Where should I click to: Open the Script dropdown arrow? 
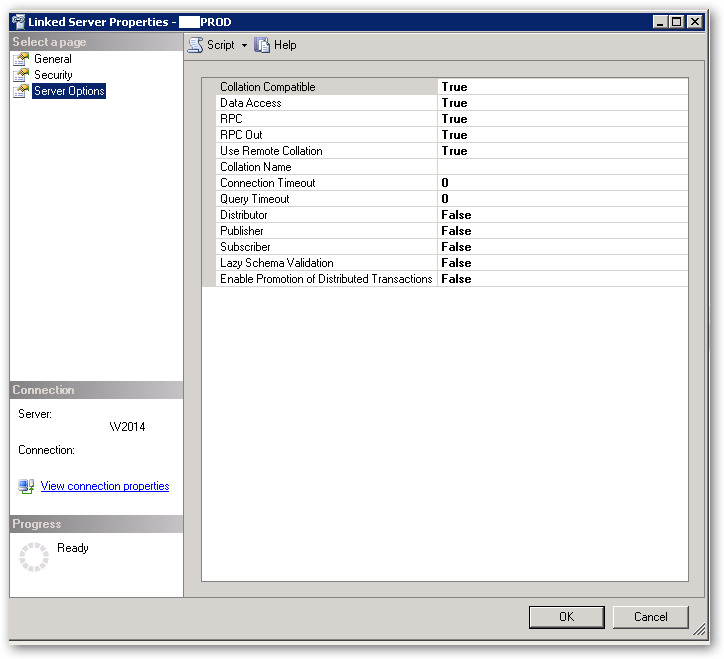click(244, 45)
